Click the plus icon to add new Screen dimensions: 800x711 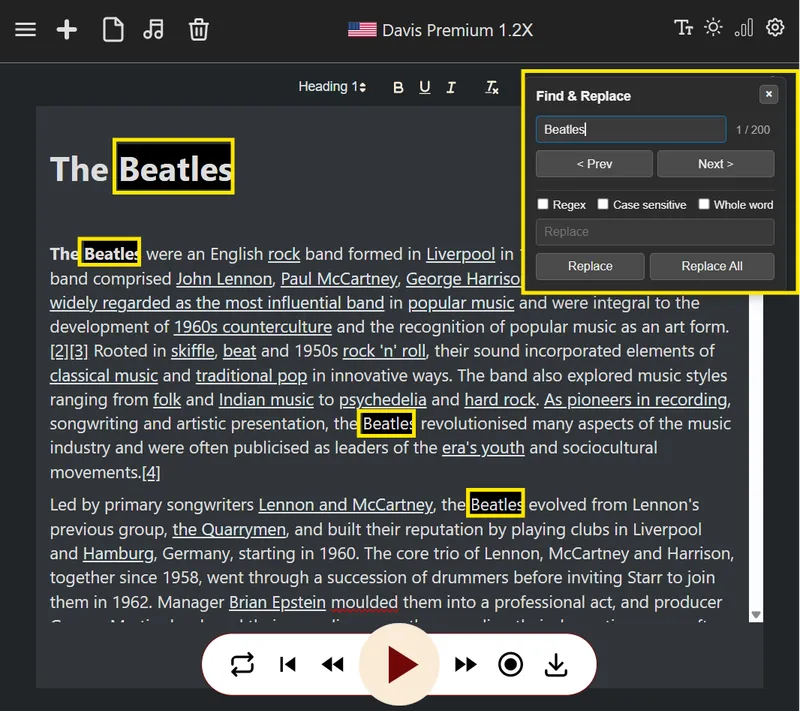pyautogui.click(x=67, y=30)
